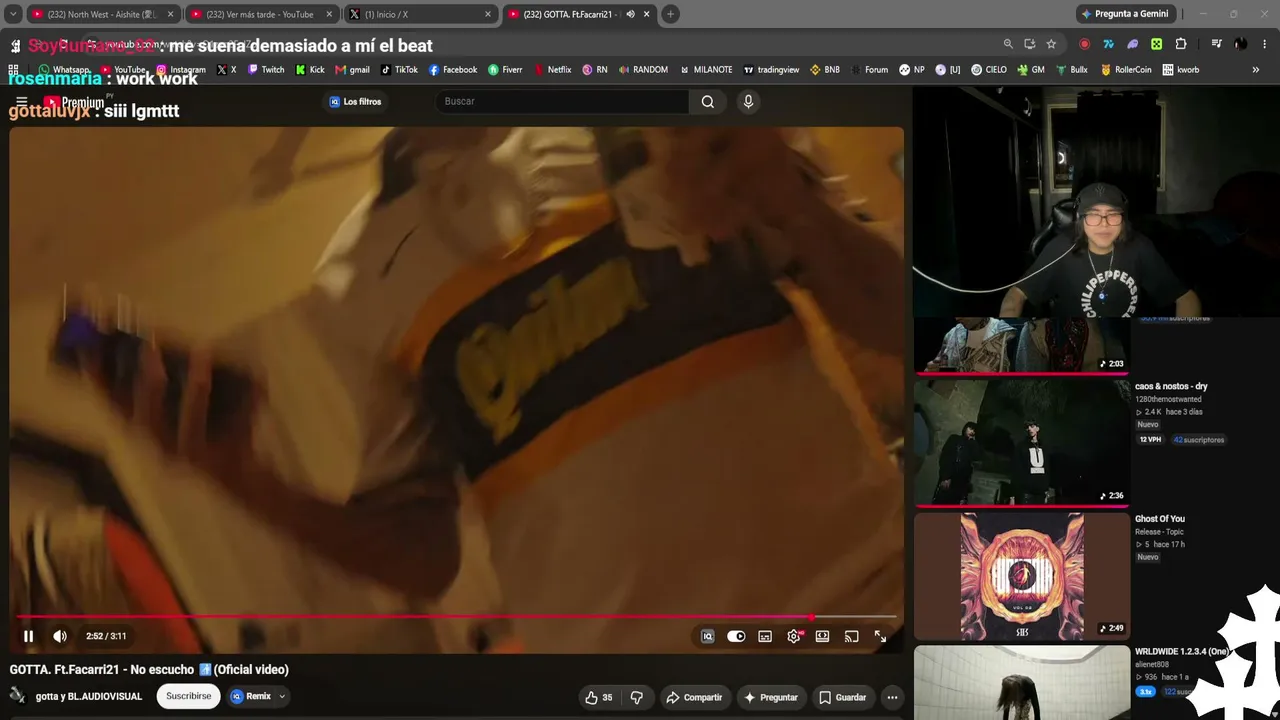Image resolution: width=1280 pixels, height=720 pixels.
Task: Cast the video to a TV device
Action: tap(851, 636)
